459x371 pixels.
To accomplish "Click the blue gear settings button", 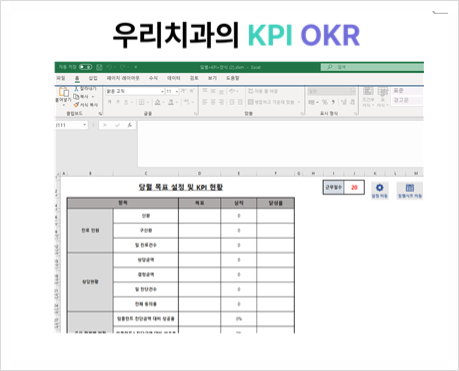I will click(x=380, y=190).
